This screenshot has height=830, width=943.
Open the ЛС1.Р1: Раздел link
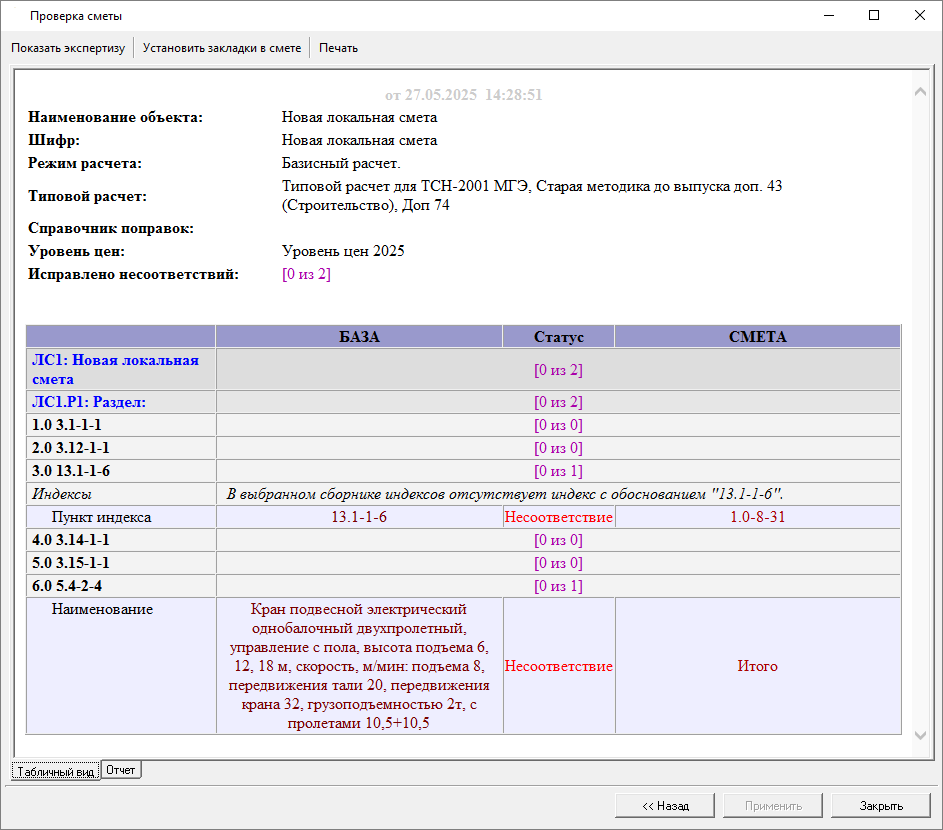click(97, 402)
